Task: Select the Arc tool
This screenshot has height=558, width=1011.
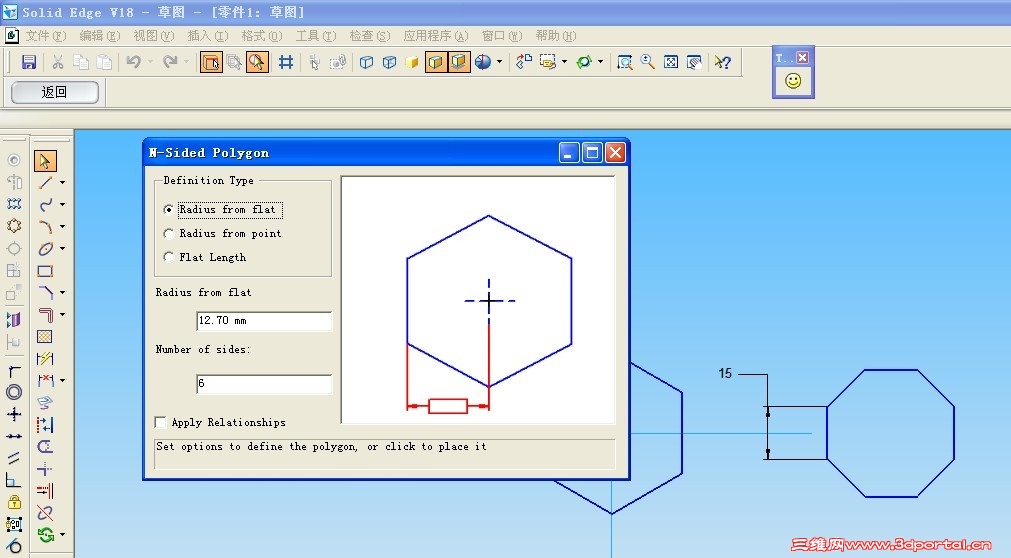Action: click(44, 226)
